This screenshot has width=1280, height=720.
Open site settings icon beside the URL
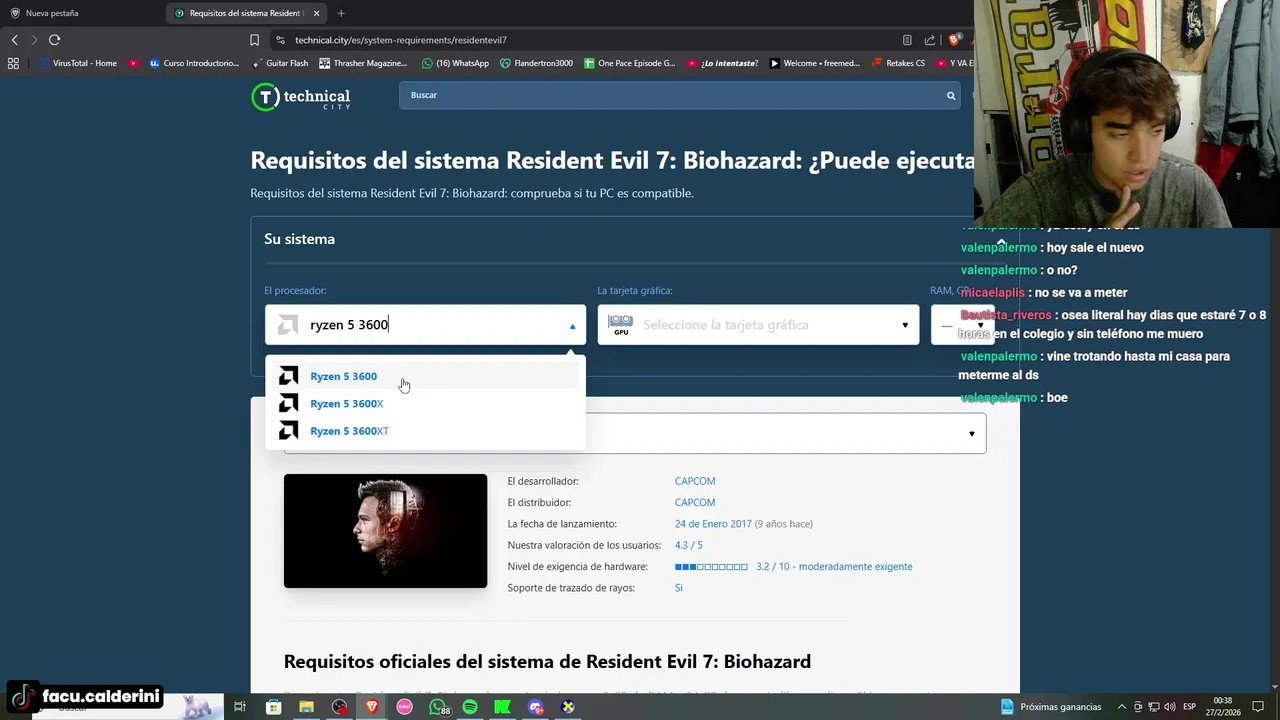click(x=281, y=40)
